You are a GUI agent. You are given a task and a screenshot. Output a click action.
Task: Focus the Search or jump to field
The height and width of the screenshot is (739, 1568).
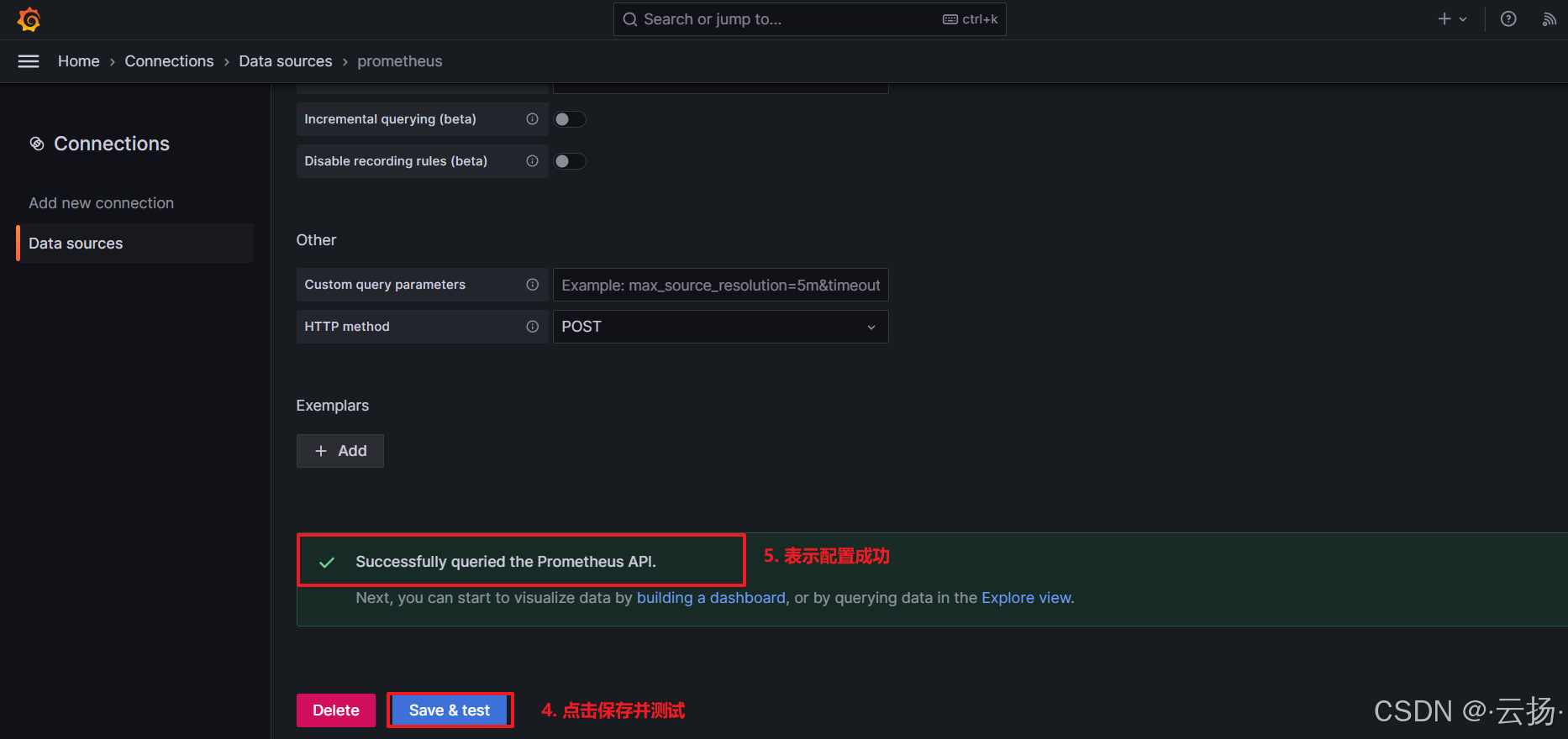coord(809,19)
